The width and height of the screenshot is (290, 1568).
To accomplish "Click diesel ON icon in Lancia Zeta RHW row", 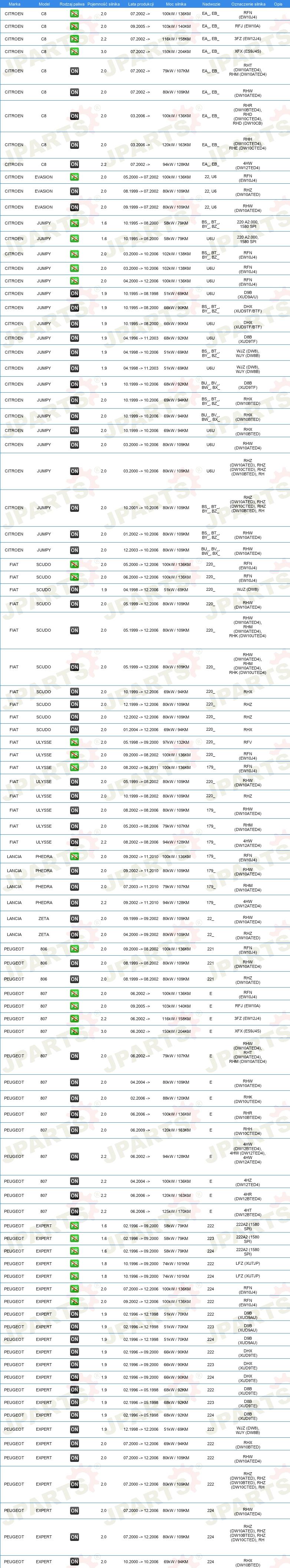I will point(74,919).
